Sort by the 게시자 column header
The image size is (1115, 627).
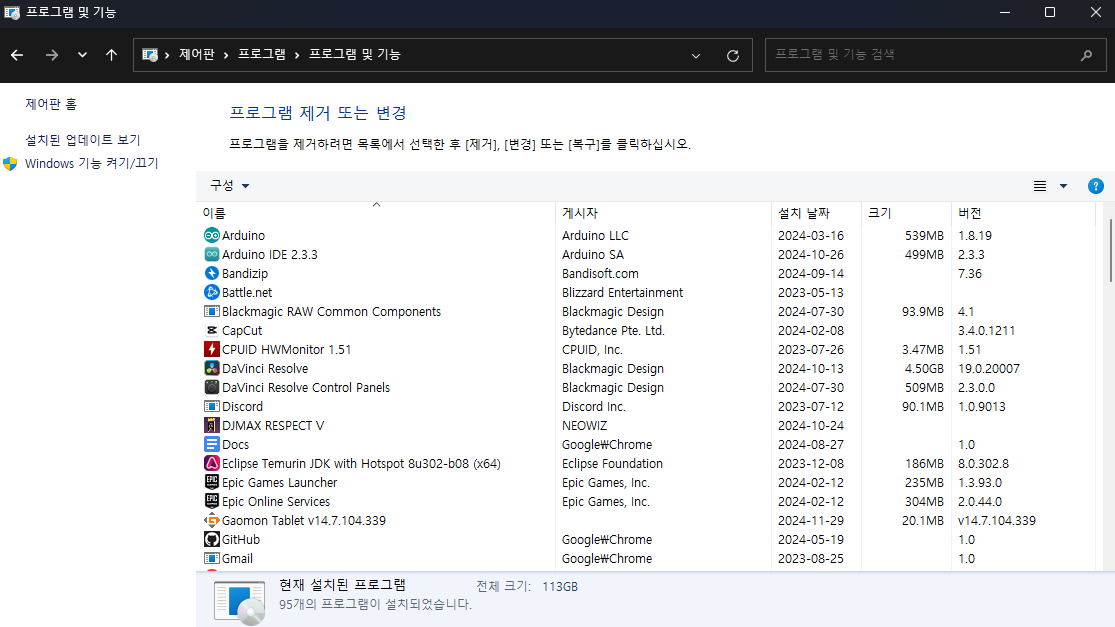point(663,213)
